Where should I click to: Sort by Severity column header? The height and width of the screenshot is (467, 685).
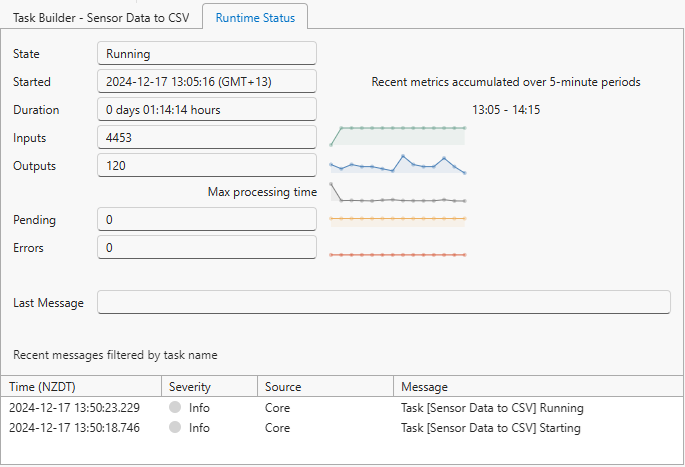[210, 387]
